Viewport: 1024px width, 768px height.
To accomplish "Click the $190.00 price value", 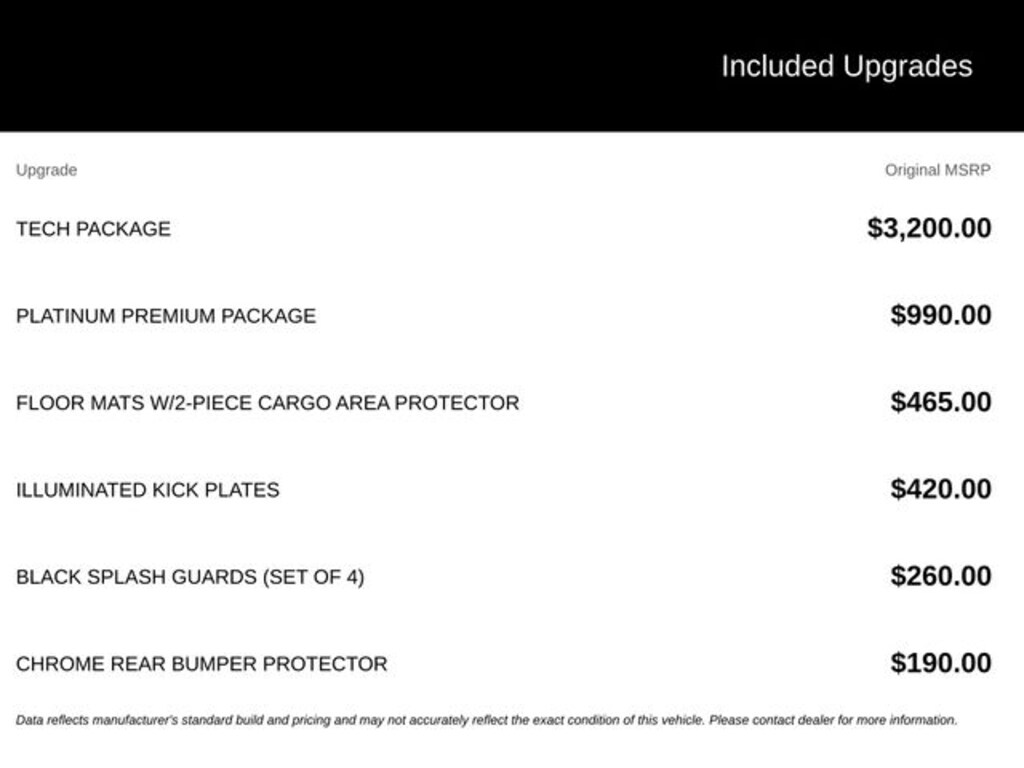I will (941, 662).
